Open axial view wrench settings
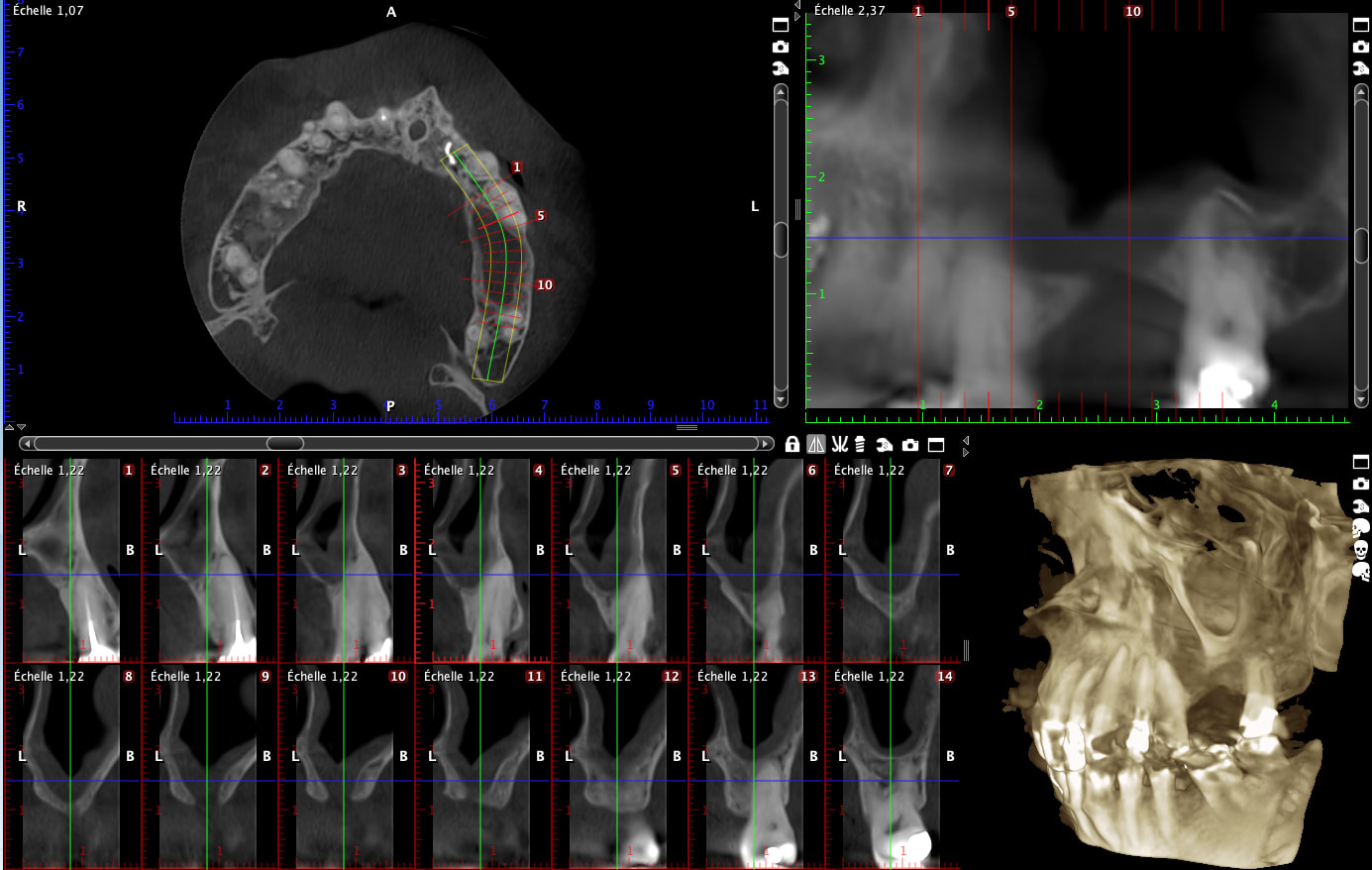Viewport: 1372px width, 870px height. [781, 68]
